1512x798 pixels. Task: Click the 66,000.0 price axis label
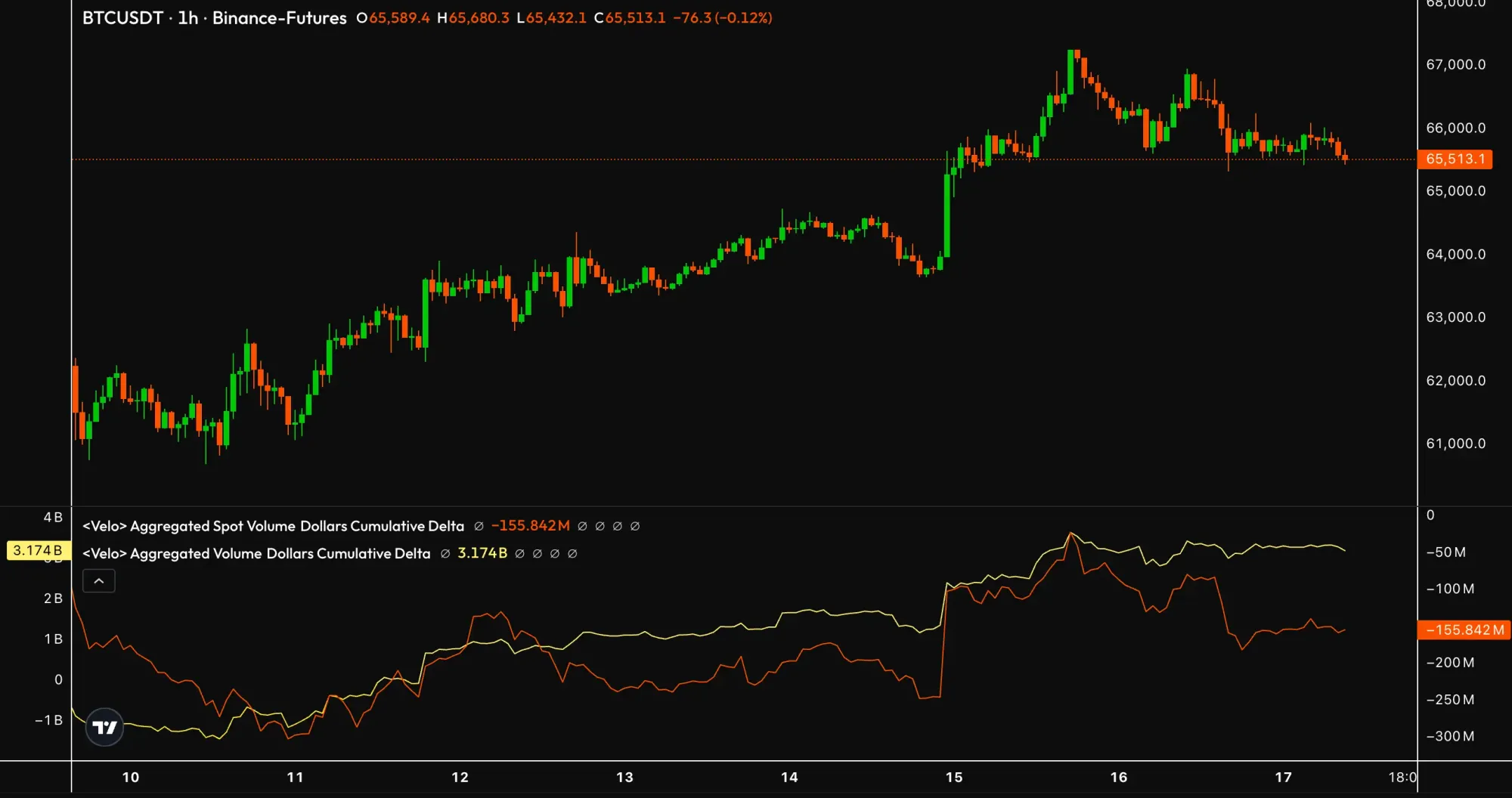[1456, 128]
